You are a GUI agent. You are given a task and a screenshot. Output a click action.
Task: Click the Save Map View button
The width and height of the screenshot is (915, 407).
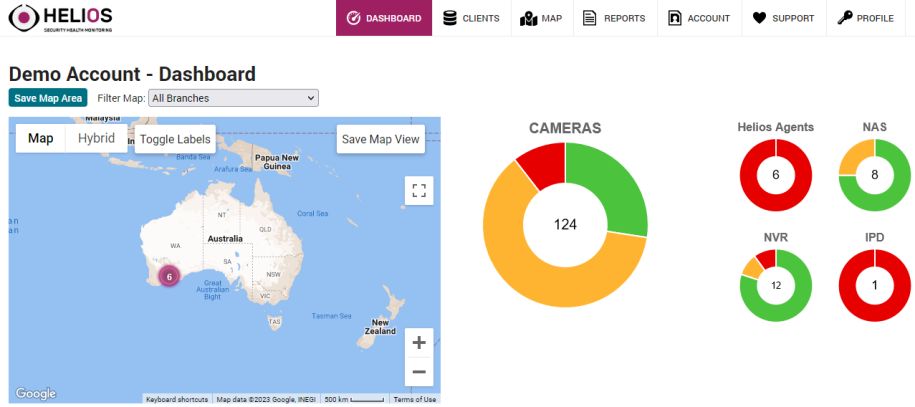(380, 139)
